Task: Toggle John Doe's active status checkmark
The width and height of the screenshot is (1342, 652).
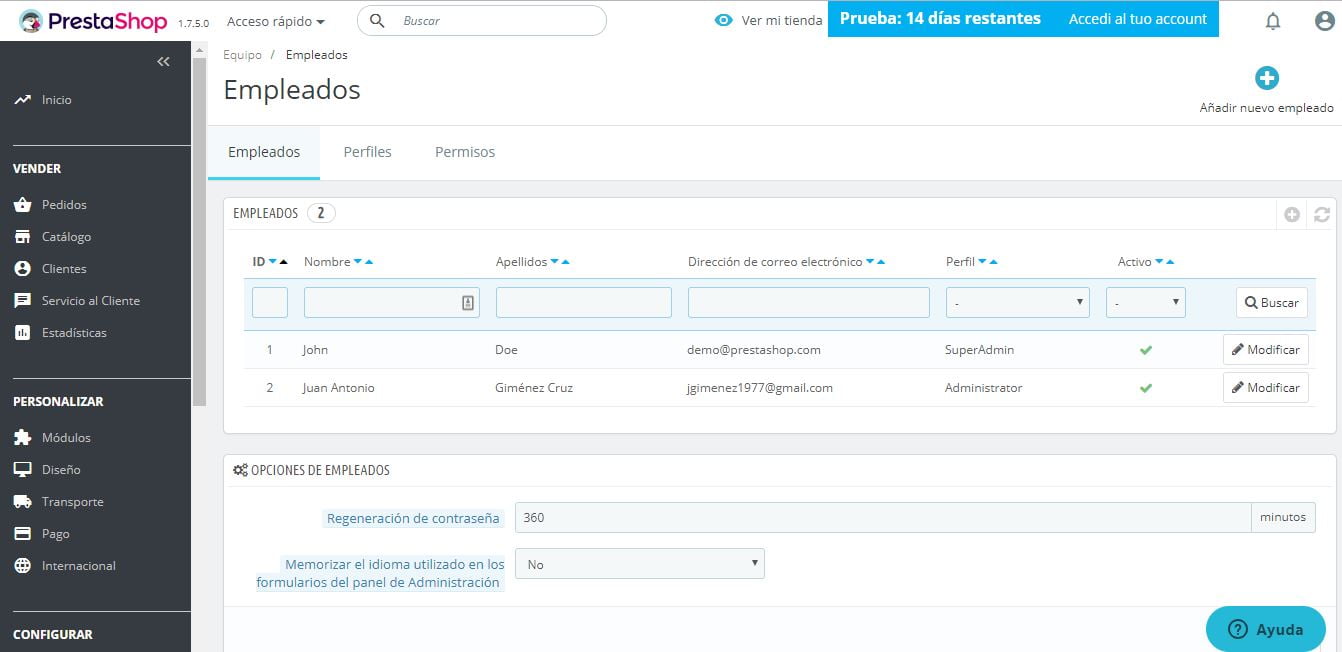Action: point(1146,349)
